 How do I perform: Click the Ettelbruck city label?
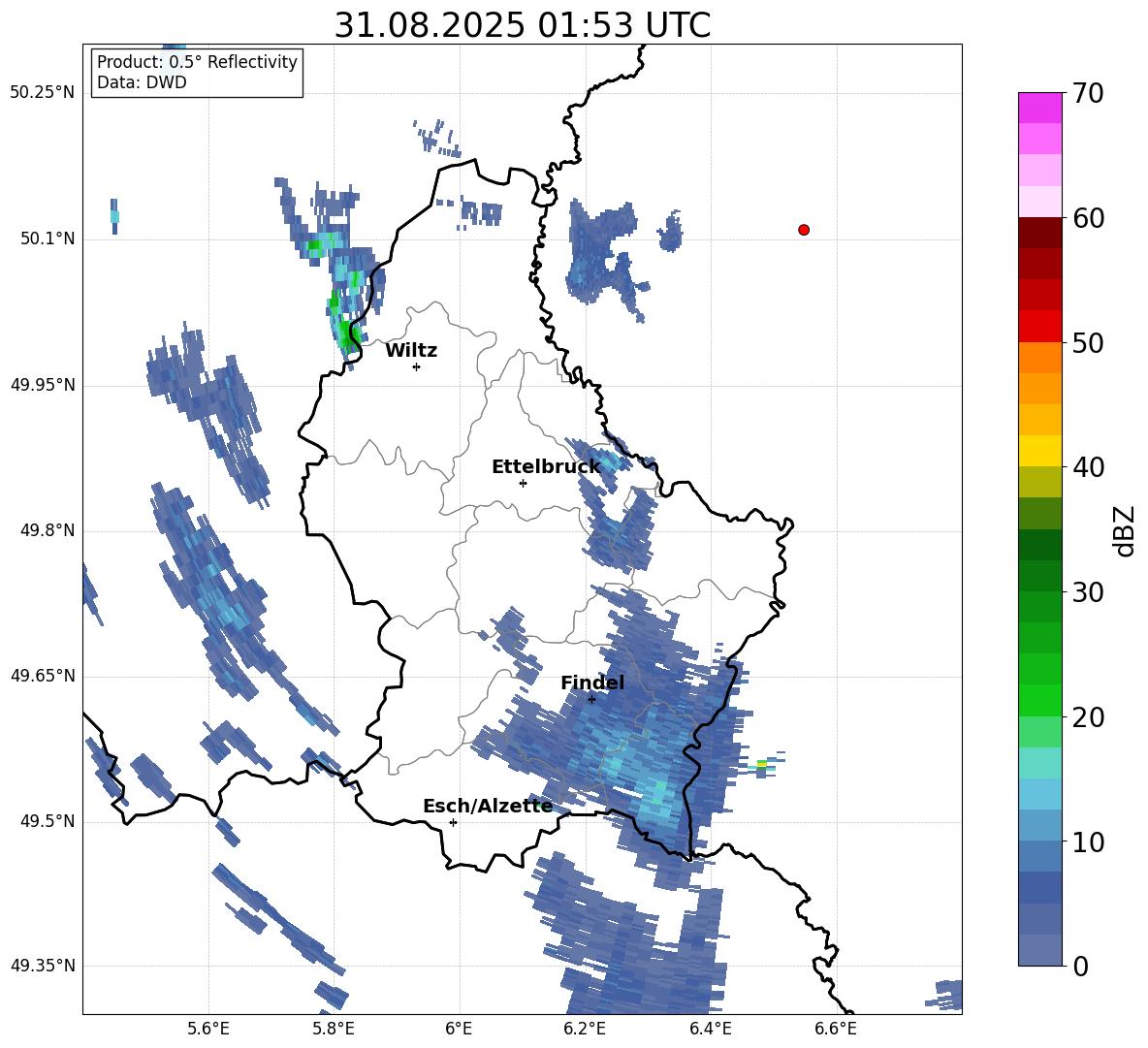[x=546, y=466]
